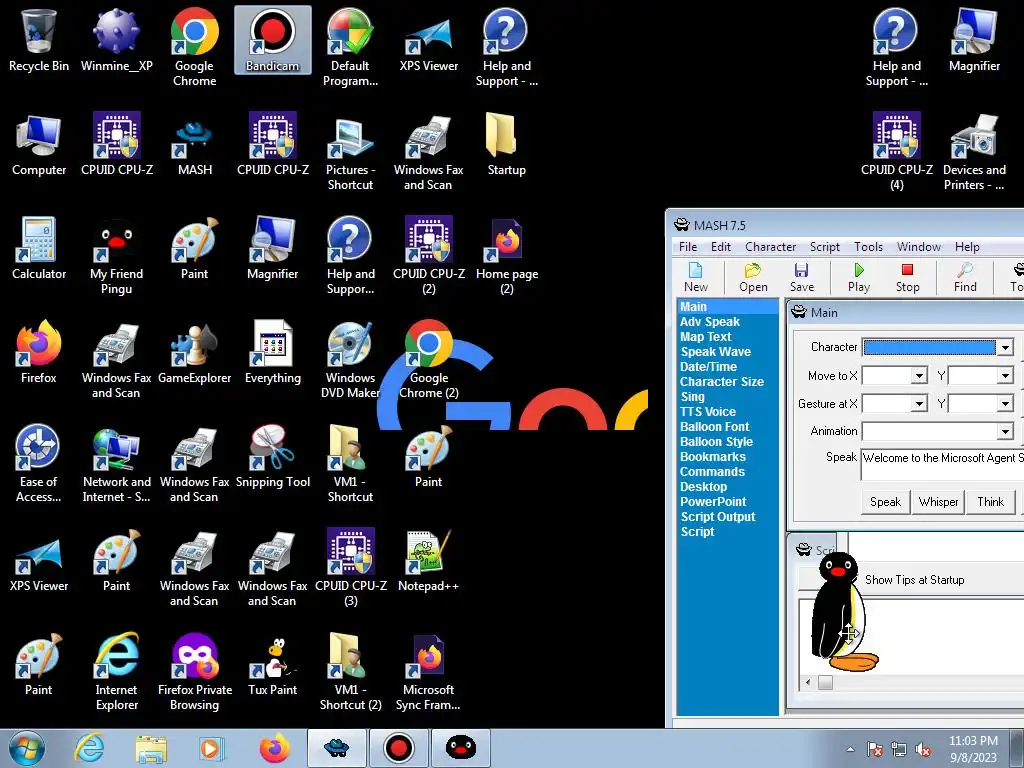This screenshot has width=1024, height=768.
Task: Select Sing in MASH sidebar
Action: 692,396
